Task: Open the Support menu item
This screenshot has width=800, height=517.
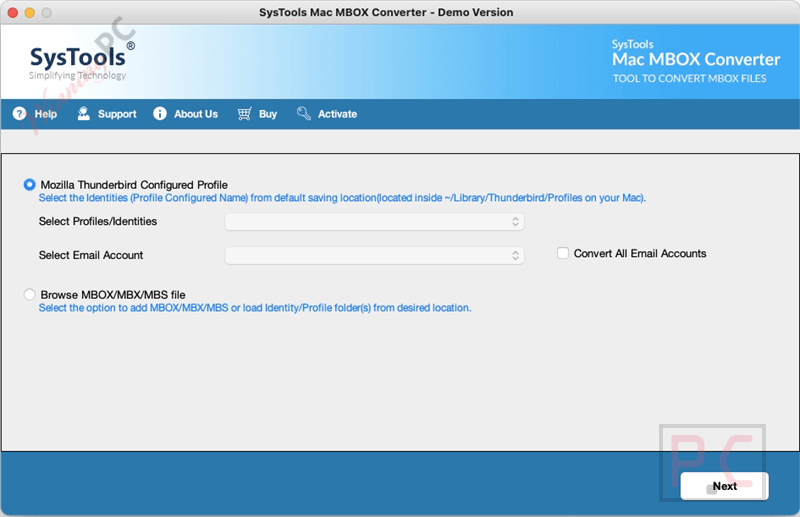Action: [107, 113]
